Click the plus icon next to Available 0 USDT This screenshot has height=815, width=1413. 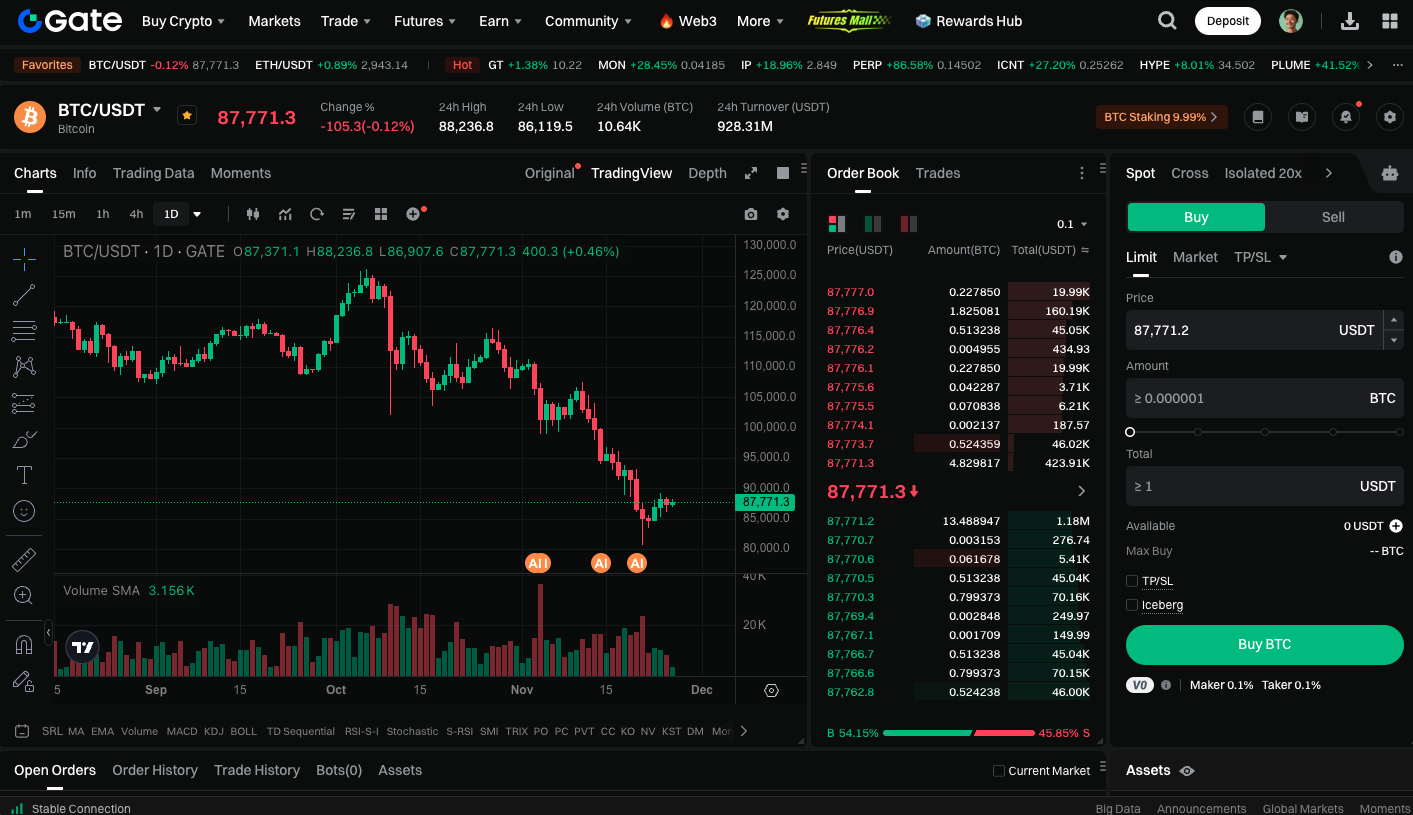click(1396, 526)
